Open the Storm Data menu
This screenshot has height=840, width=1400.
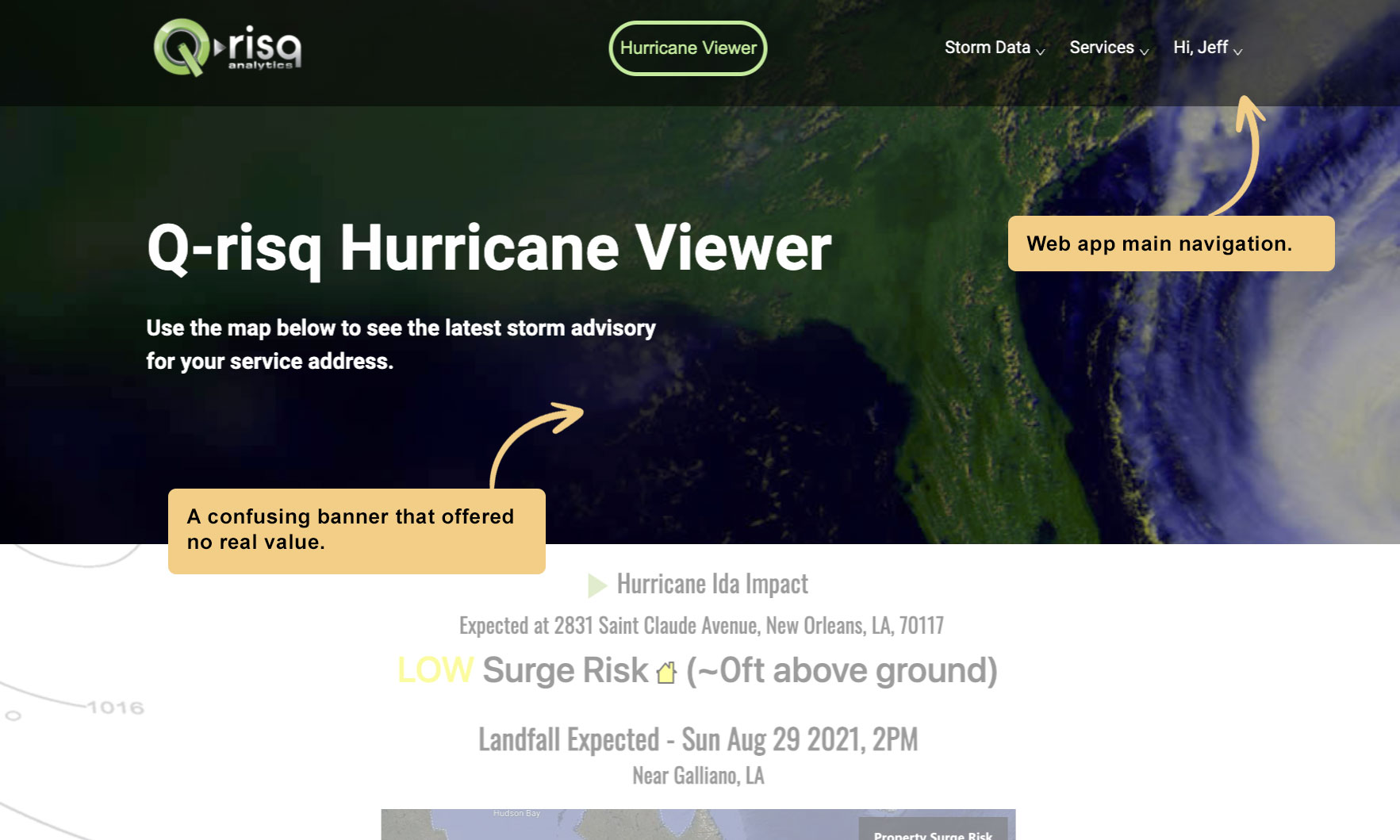pyautogui.click(x=987, y=48)
